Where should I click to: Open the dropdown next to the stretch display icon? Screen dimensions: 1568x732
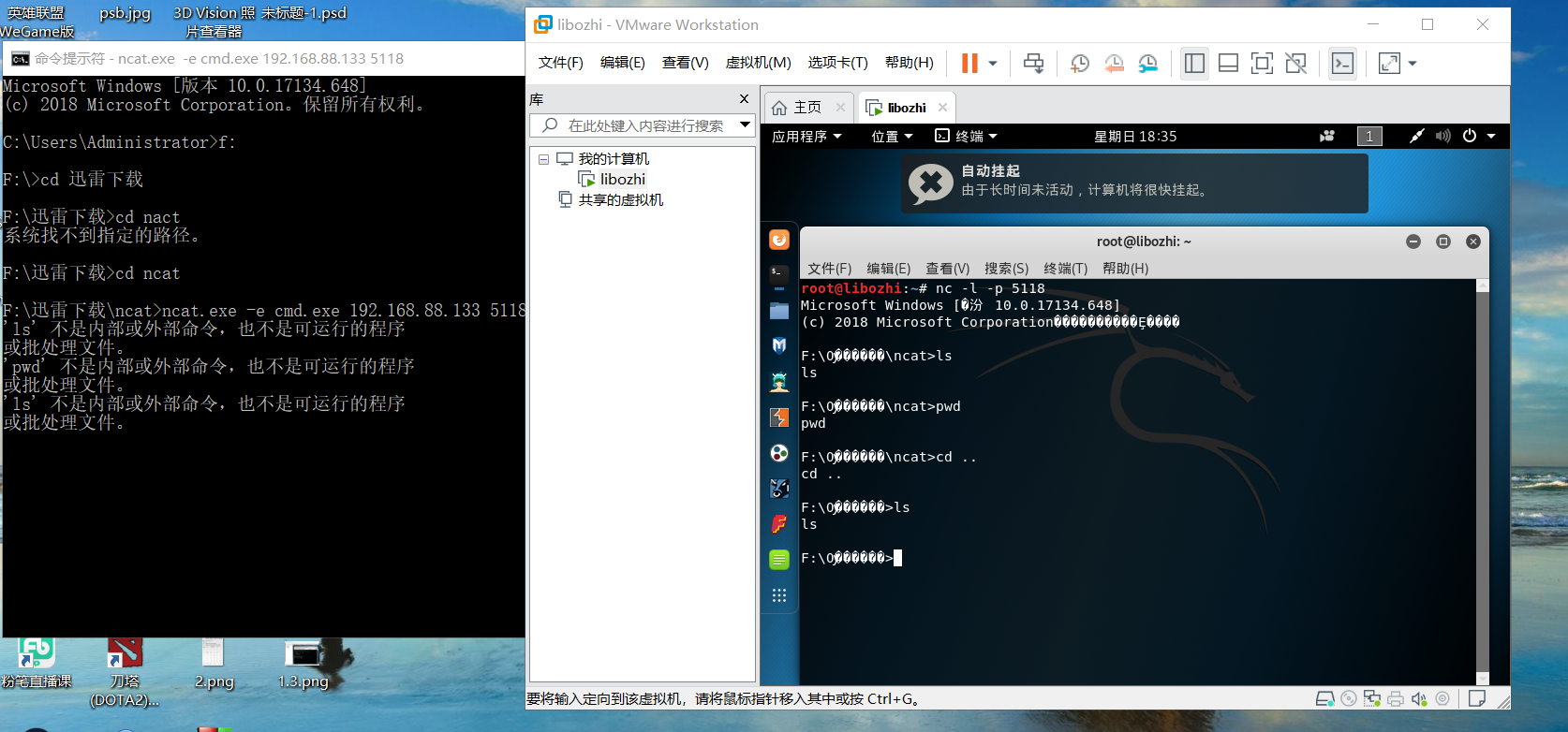(x=1413, y=64)
